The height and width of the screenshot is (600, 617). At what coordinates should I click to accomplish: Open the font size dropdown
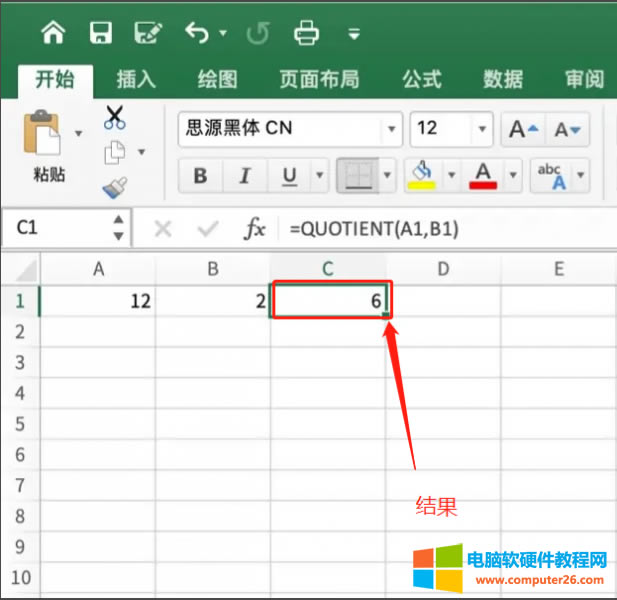pos(483,129)
